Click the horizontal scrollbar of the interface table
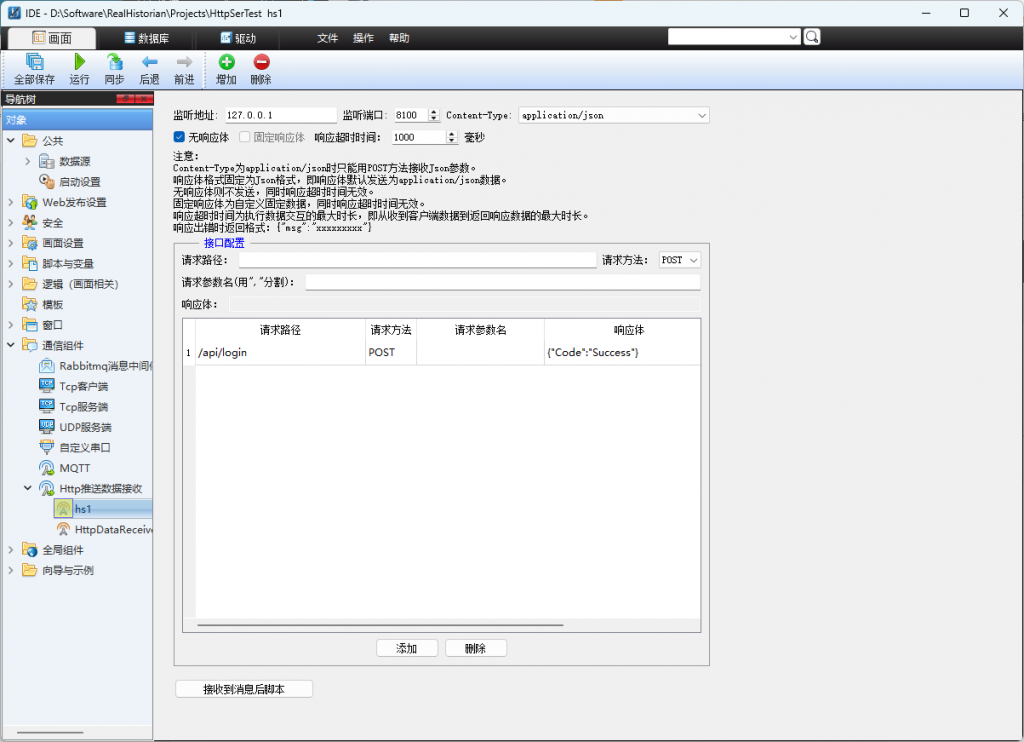This screenshot has width=1024, height=742. point(380,625)
